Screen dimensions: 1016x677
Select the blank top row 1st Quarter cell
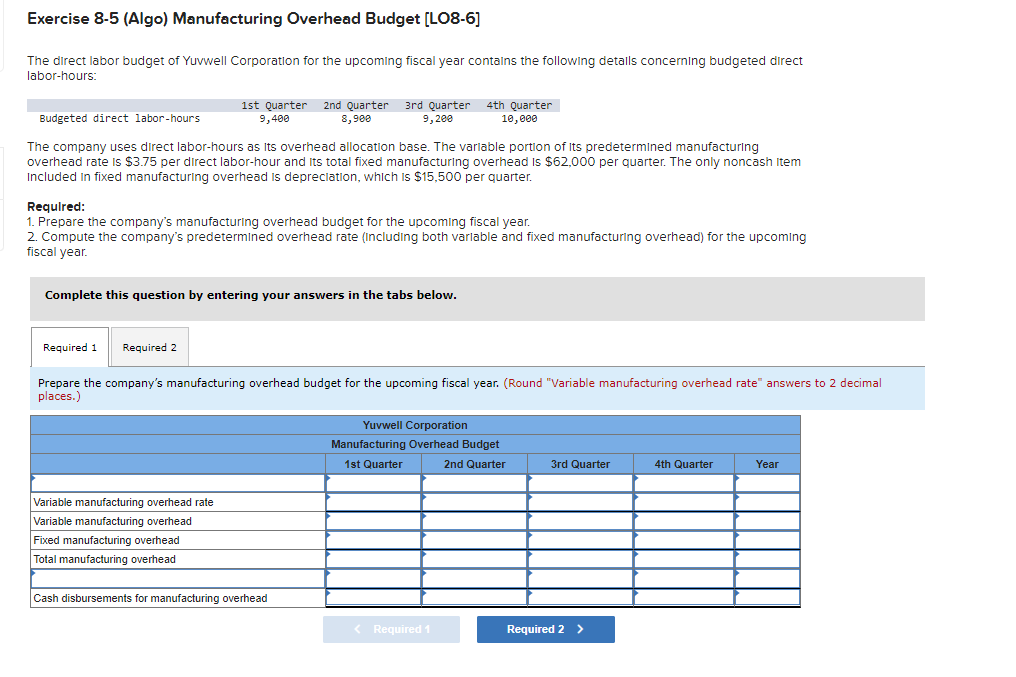click(x=374, y=483)
